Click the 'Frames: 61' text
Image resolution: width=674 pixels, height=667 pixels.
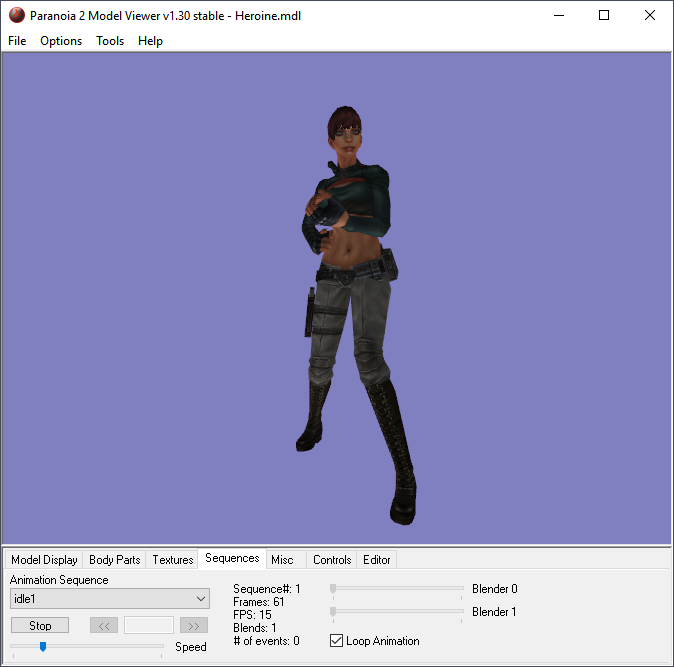coord(259,602)
